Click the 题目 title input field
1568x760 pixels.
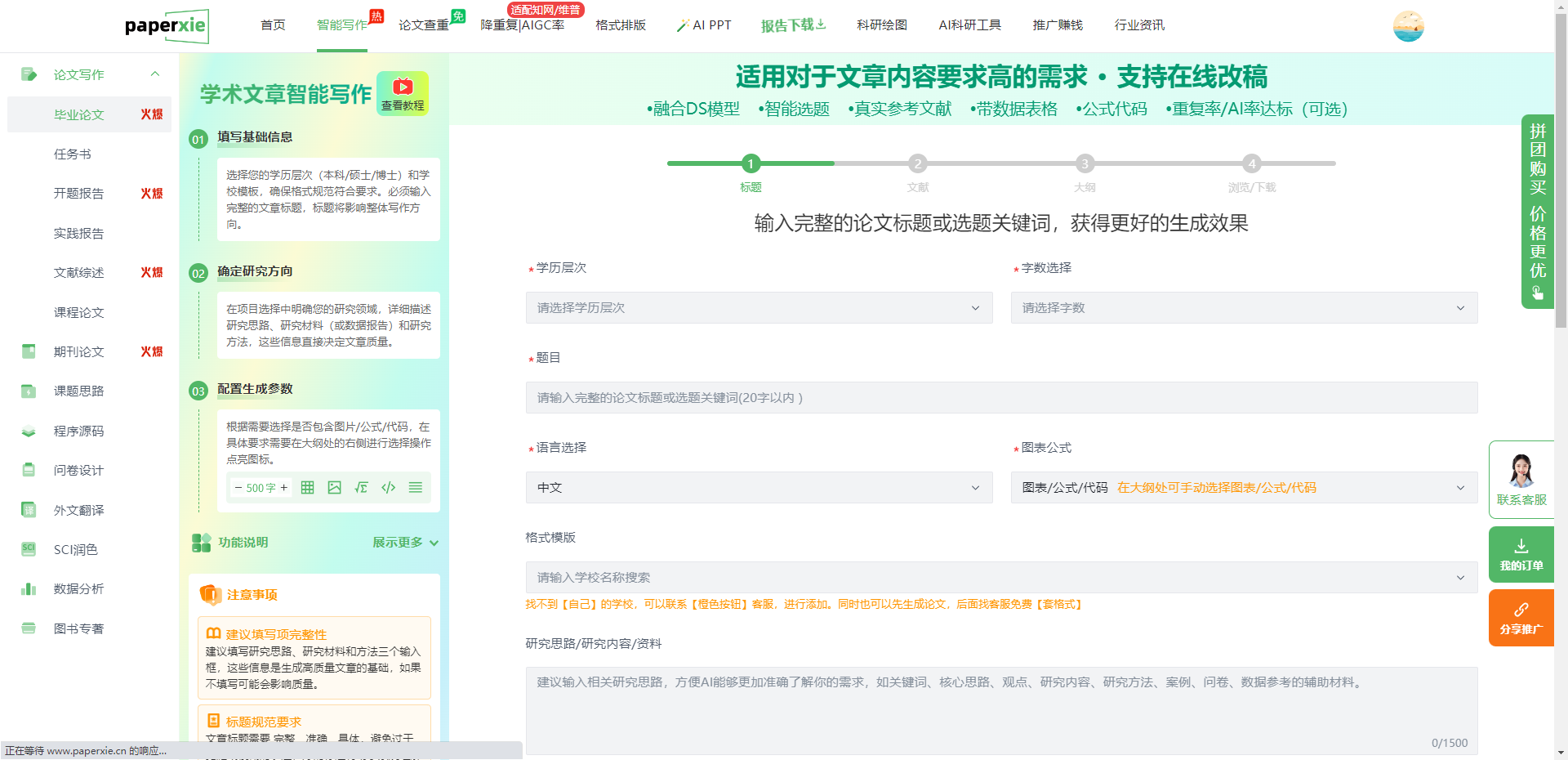tap(1001, 398)
